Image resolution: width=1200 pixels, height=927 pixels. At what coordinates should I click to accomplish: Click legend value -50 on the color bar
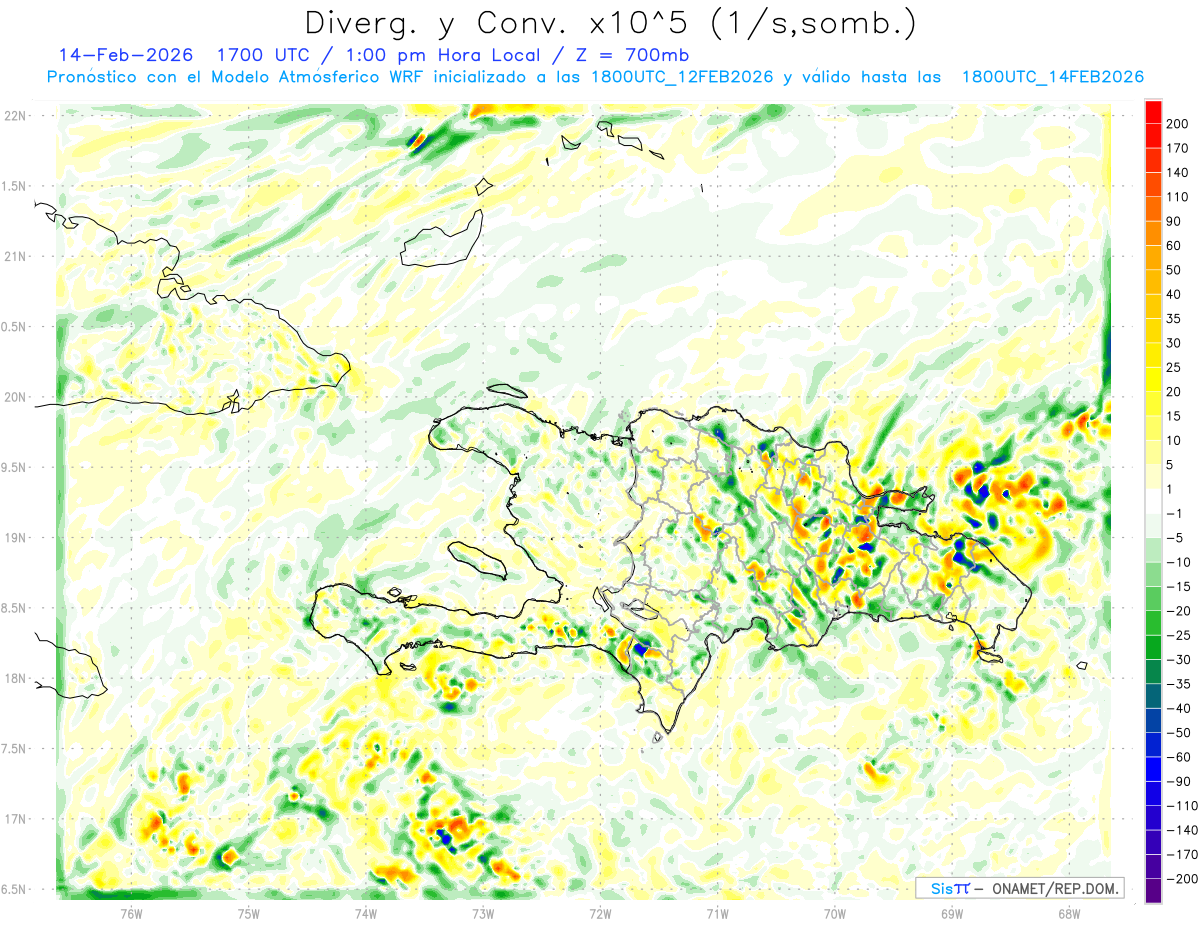(x=1177, y=733)
